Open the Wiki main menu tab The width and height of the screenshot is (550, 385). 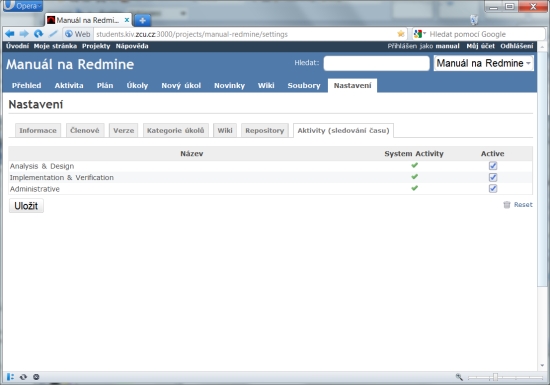pyautogui.click(x=266, y=86)
